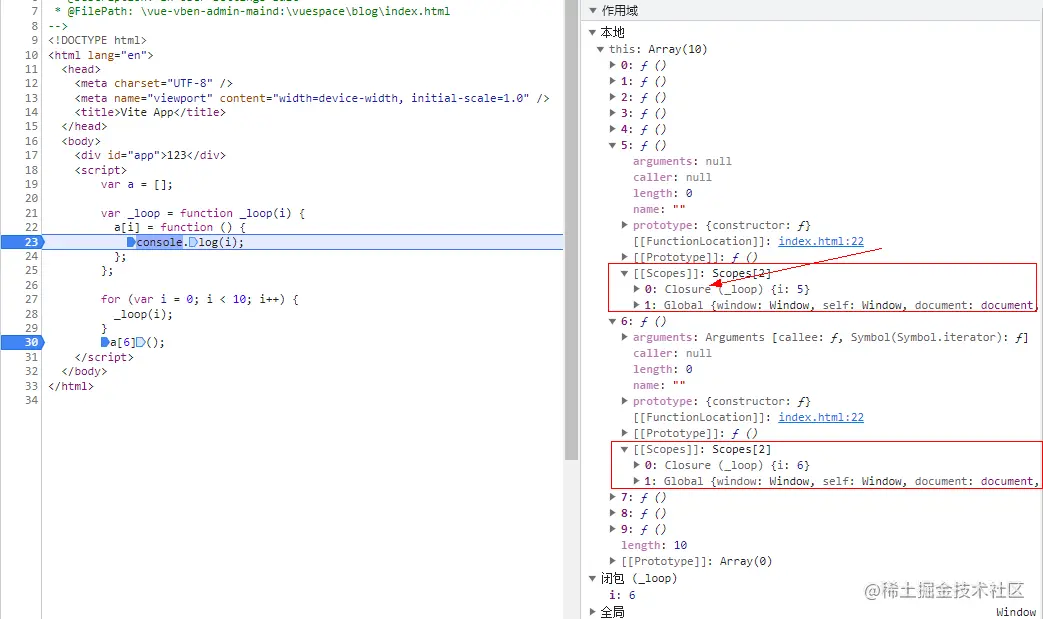Screen dimensions: 1043x619
Task: Click the inline breakpoint marker before console.log
Action: tap(132, 241)
